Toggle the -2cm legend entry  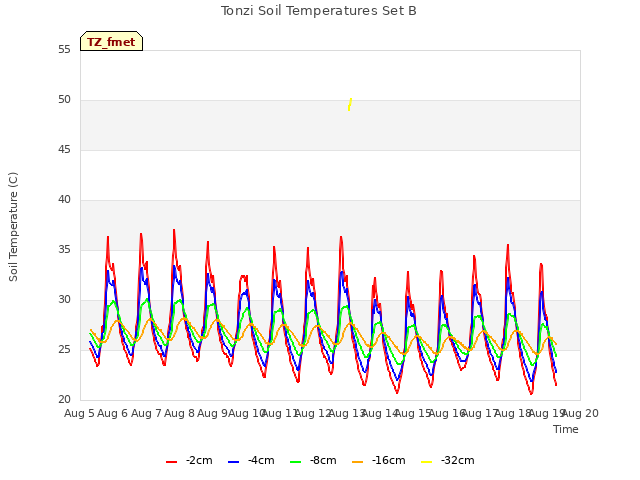tap(189, 461)
